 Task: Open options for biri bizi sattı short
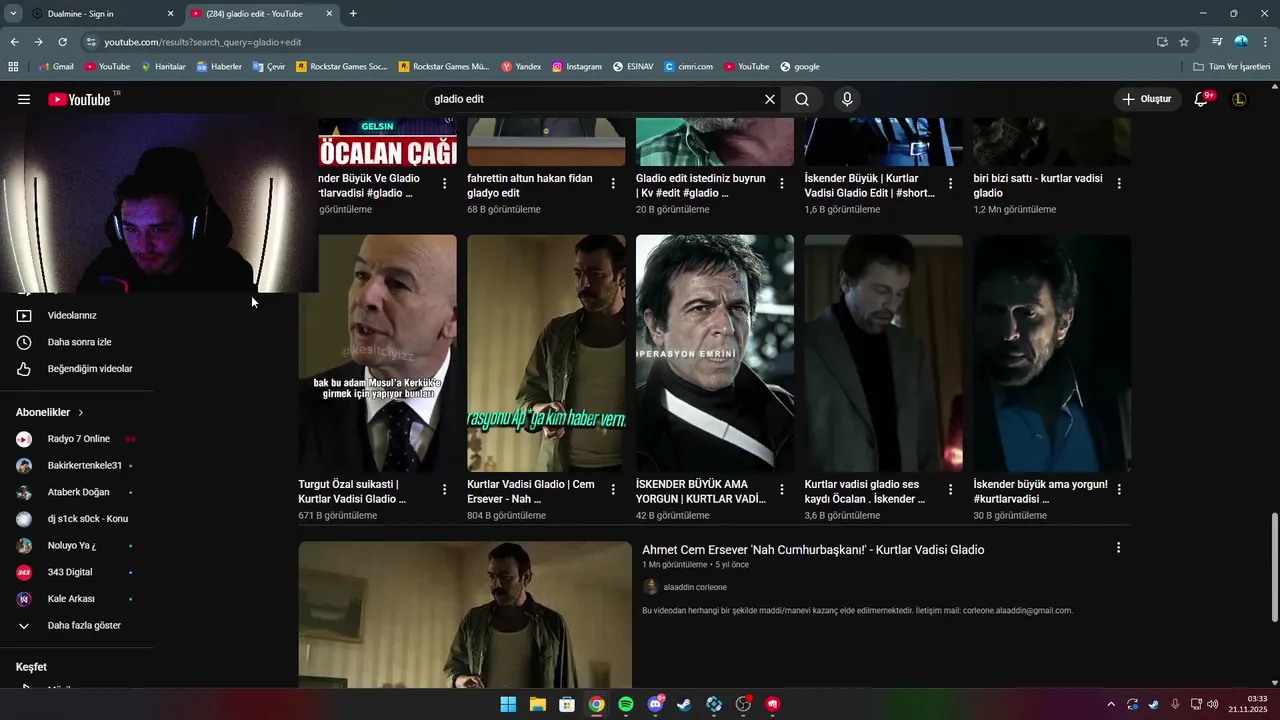pyautogui.click(x=1119, y=184)
